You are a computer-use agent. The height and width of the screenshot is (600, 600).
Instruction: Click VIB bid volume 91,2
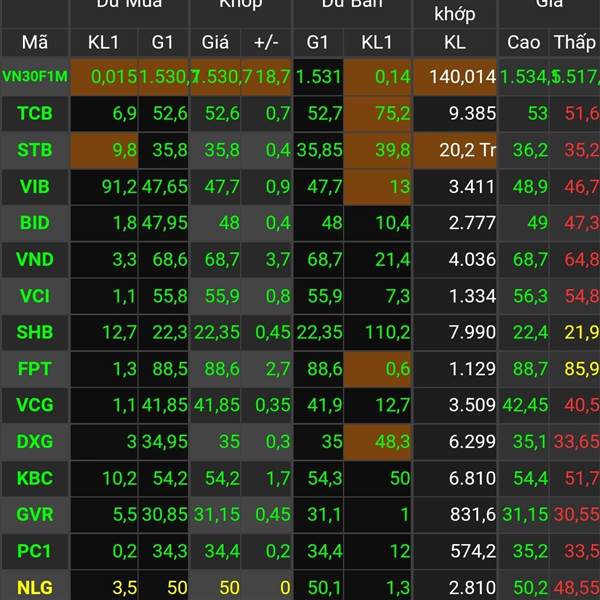point(119,186)
